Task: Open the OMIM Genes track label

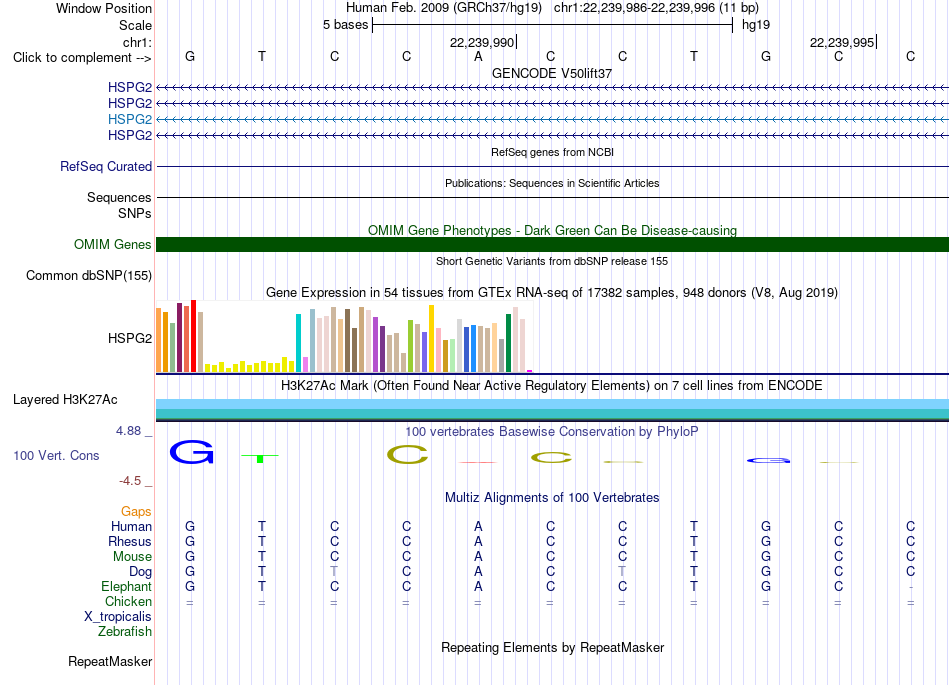Action: click(x=112, y=244)
